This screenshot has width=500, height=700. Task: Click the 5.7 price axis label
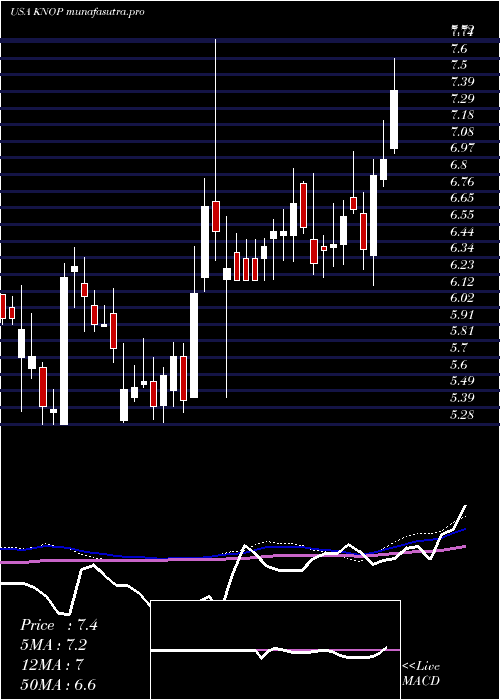459,348
